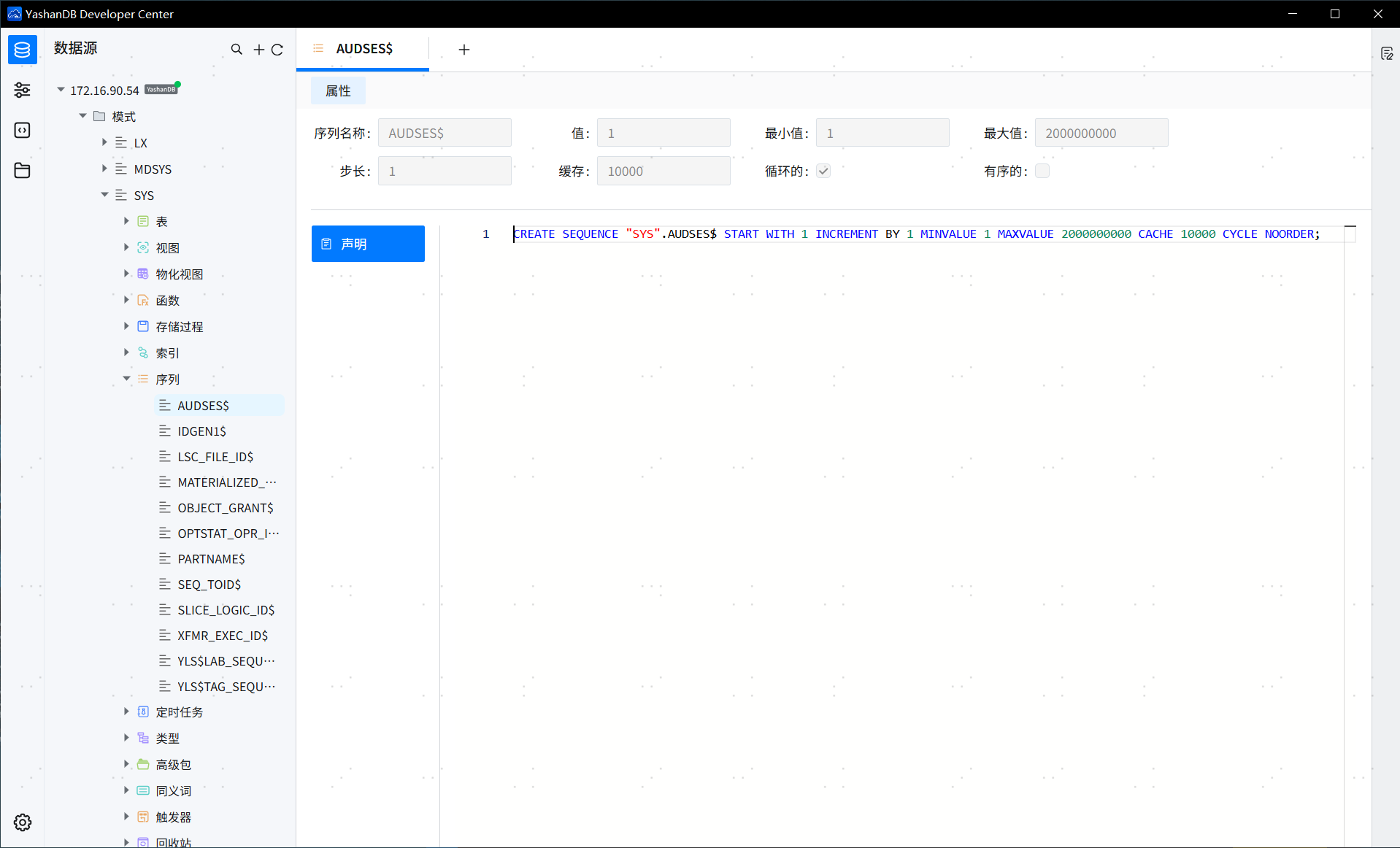Click the folder browser icon in sidebar
The image size is (1400, 848).
[x=22, y=170]
